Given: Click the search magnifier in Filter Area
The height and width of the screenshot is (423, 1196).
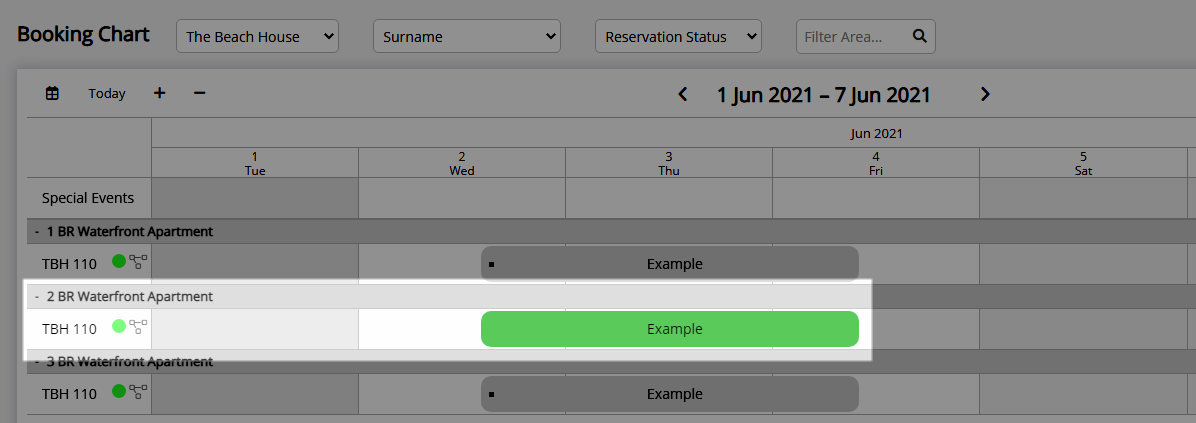Looking at the screenshot, I should (919, 36).
